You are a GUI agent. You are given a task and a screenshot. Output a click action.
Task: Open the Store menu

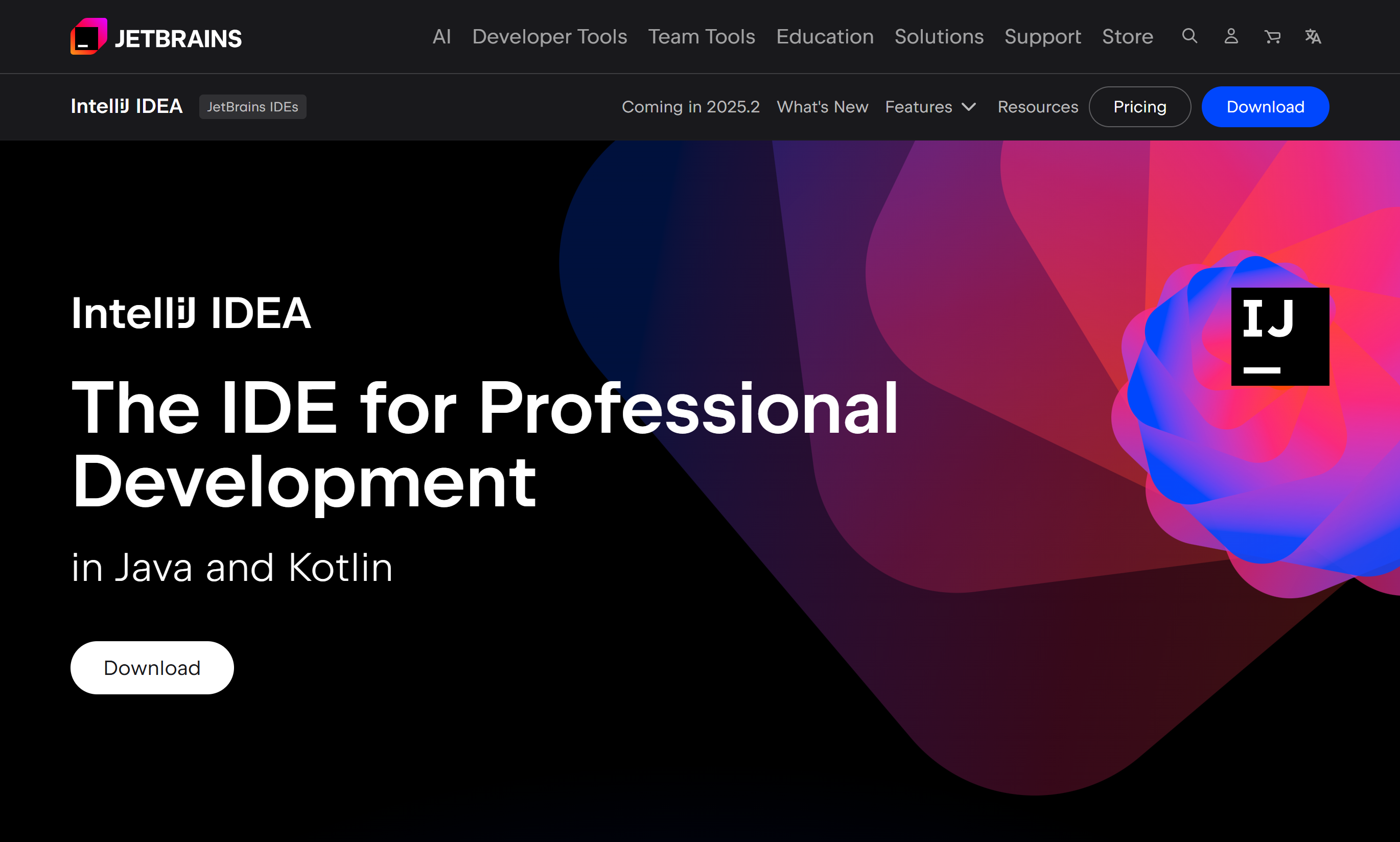click(1128, 37)
